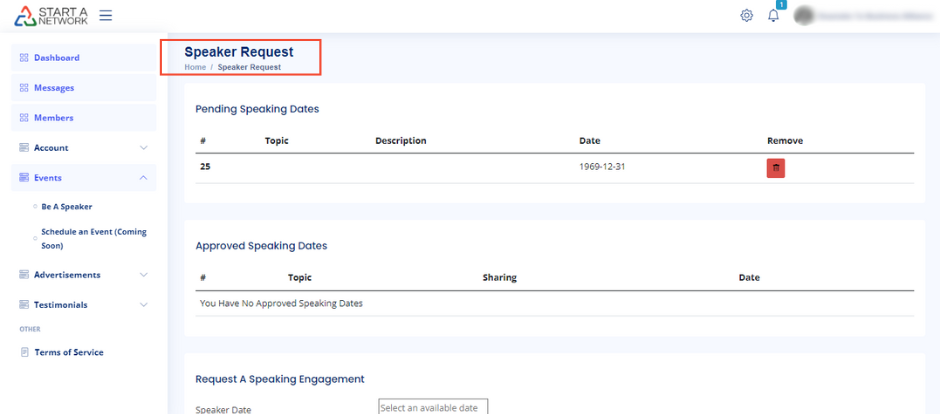Open the notifications bell icon
940x414 pixels.
(x=773, y=16)
